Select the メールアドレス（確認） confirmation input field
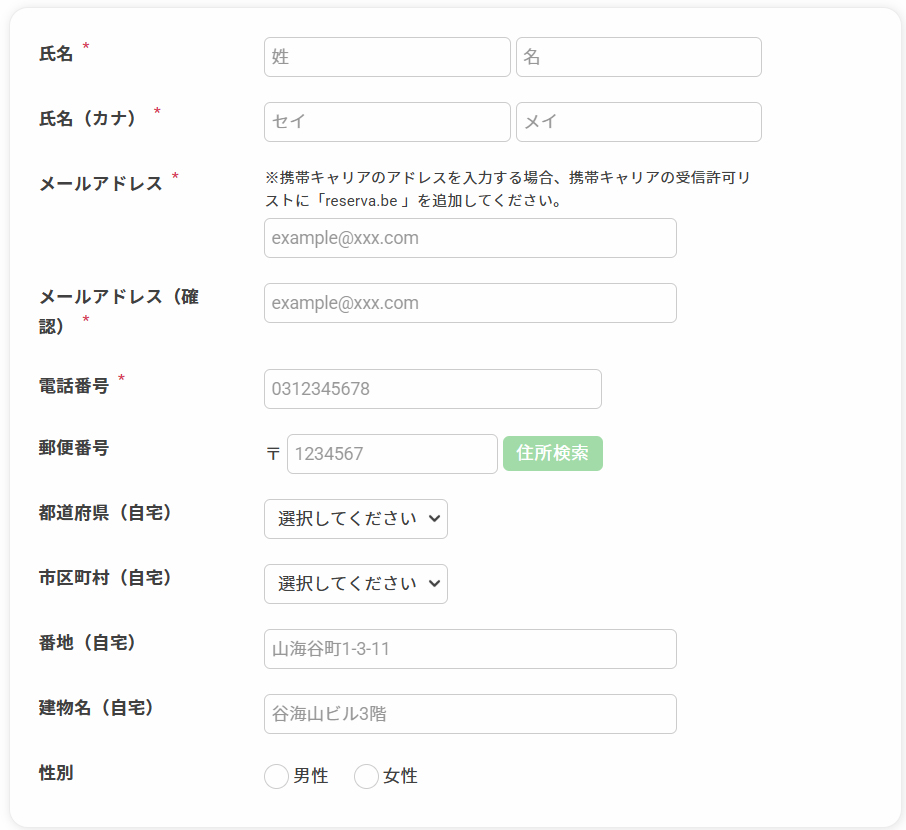This screenshot has height=830, width=906. (x=470, y=303)
